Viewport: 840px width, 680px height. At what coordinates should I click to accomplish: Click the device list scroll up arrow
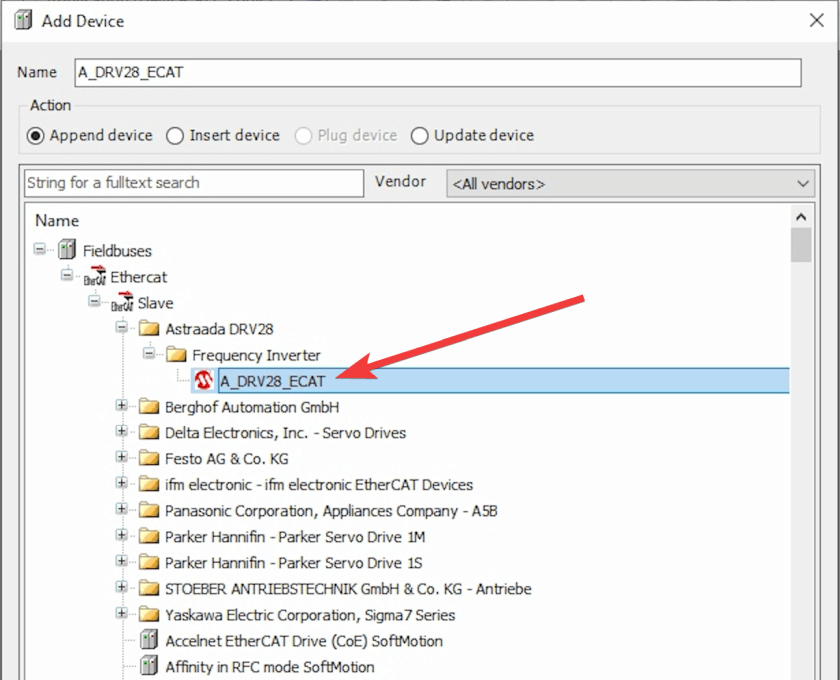(801, 217)
